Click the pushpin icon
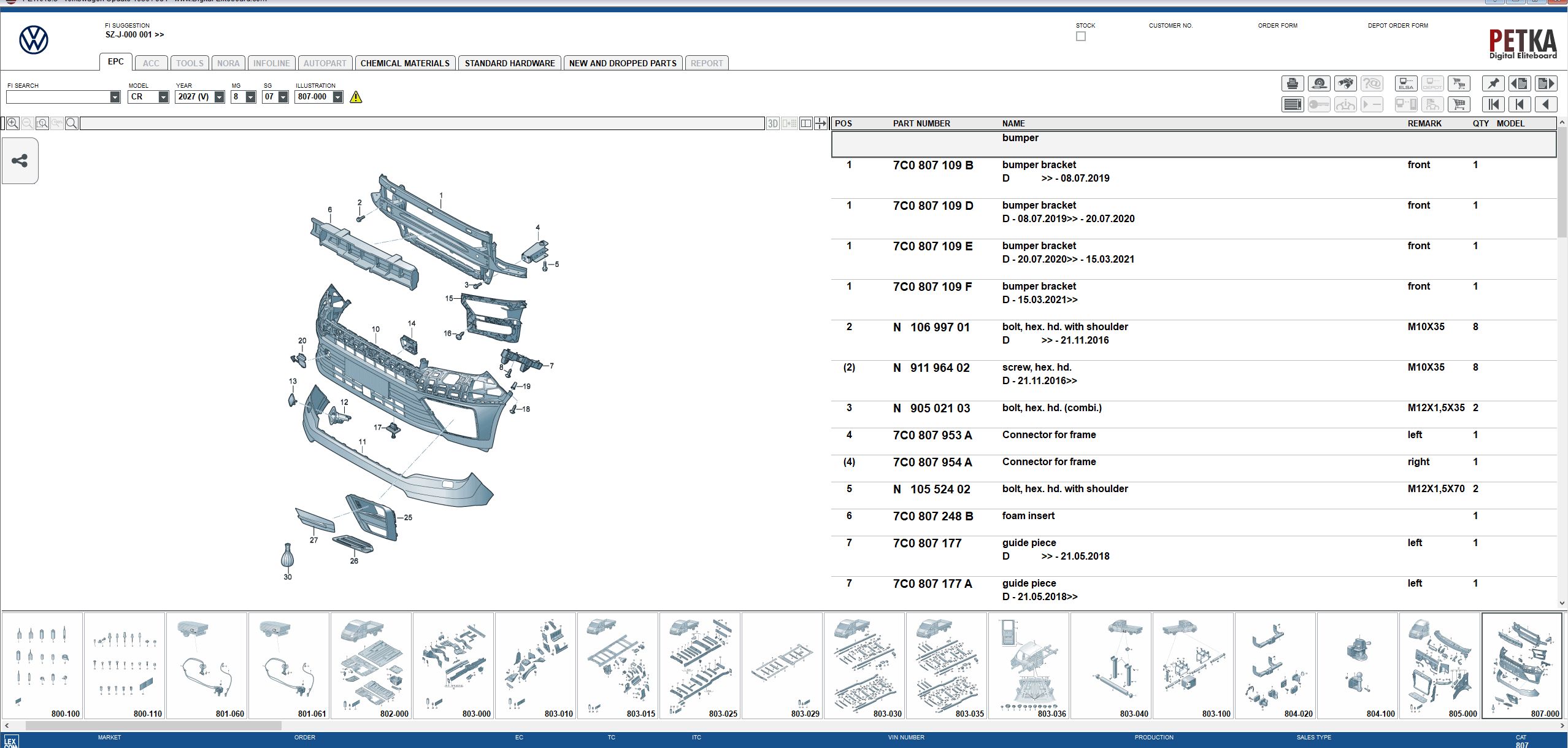Screen dimensions: 1568x748 click(1493, 83)
